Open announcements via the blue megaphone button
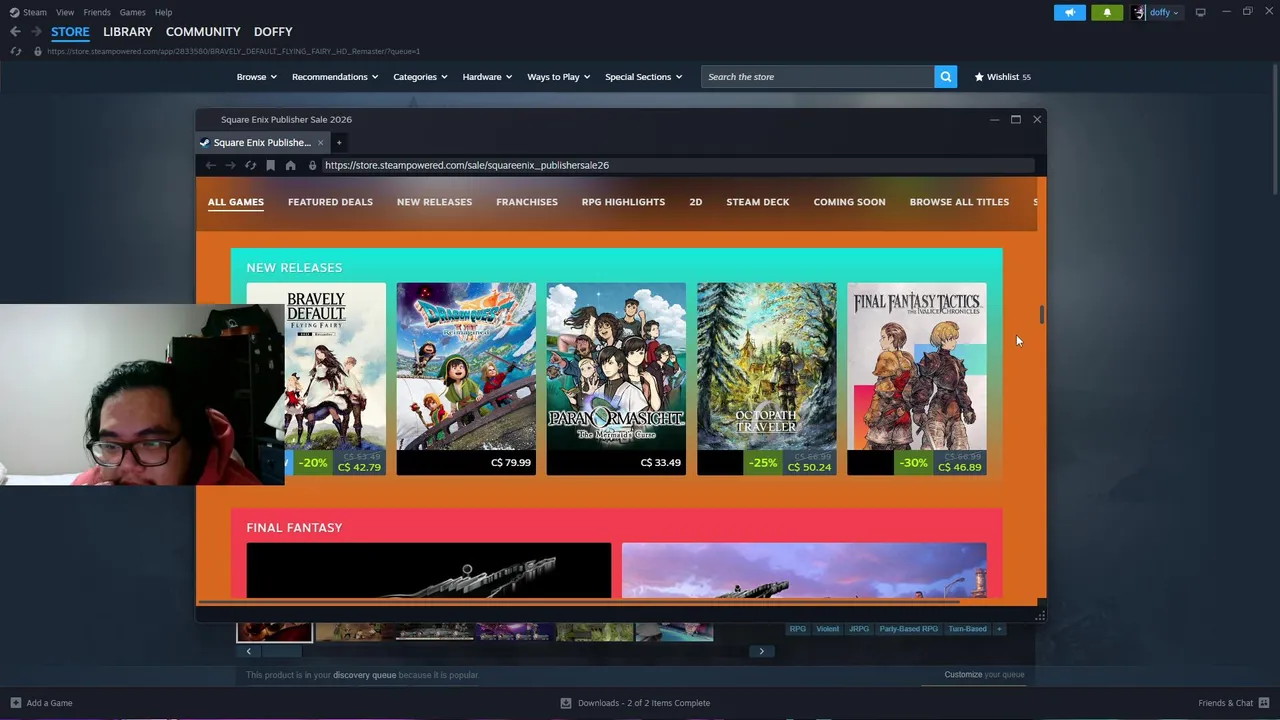 click(x=1069, y=12)
